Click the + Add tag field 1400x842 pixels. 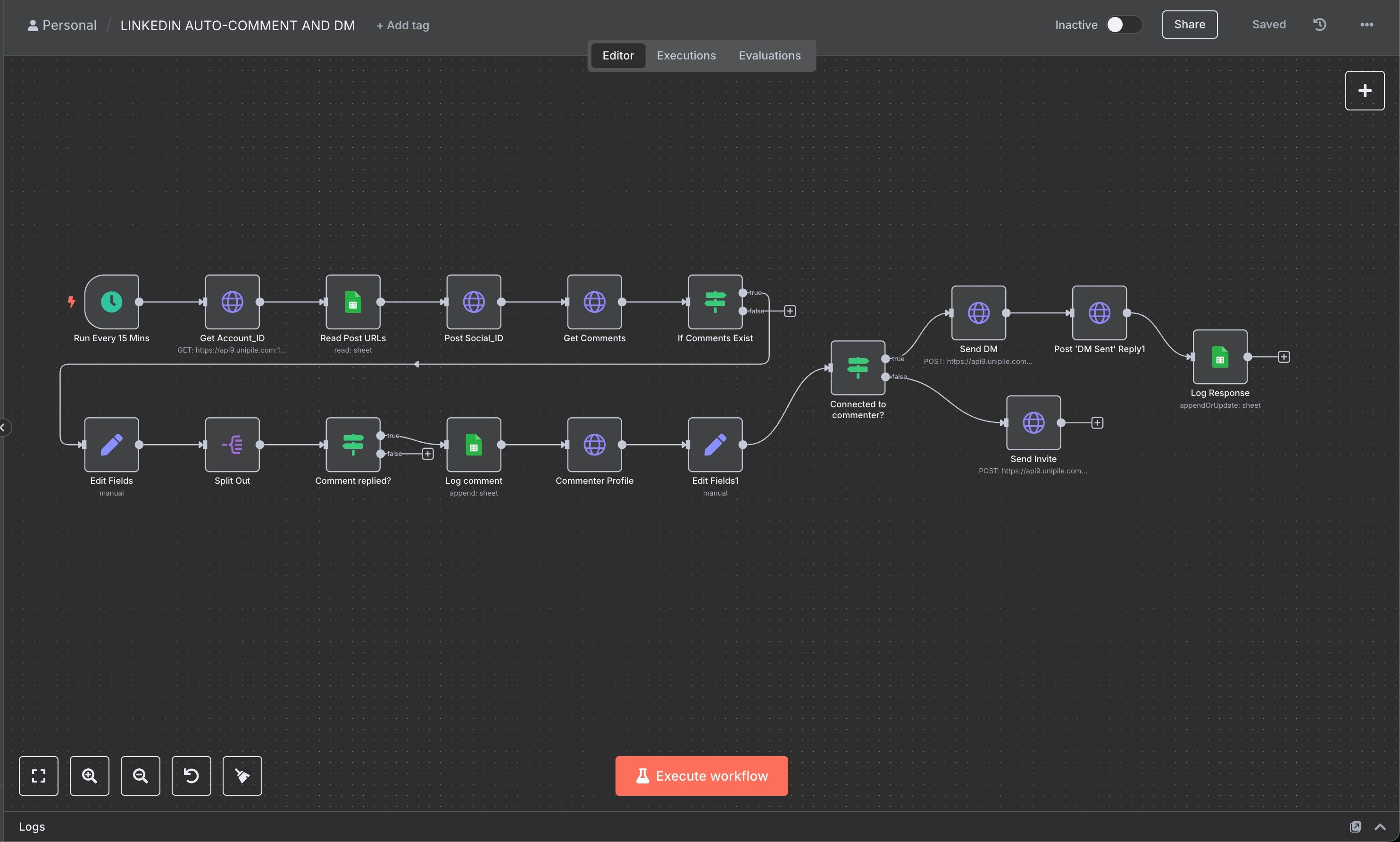click(402, 25)
